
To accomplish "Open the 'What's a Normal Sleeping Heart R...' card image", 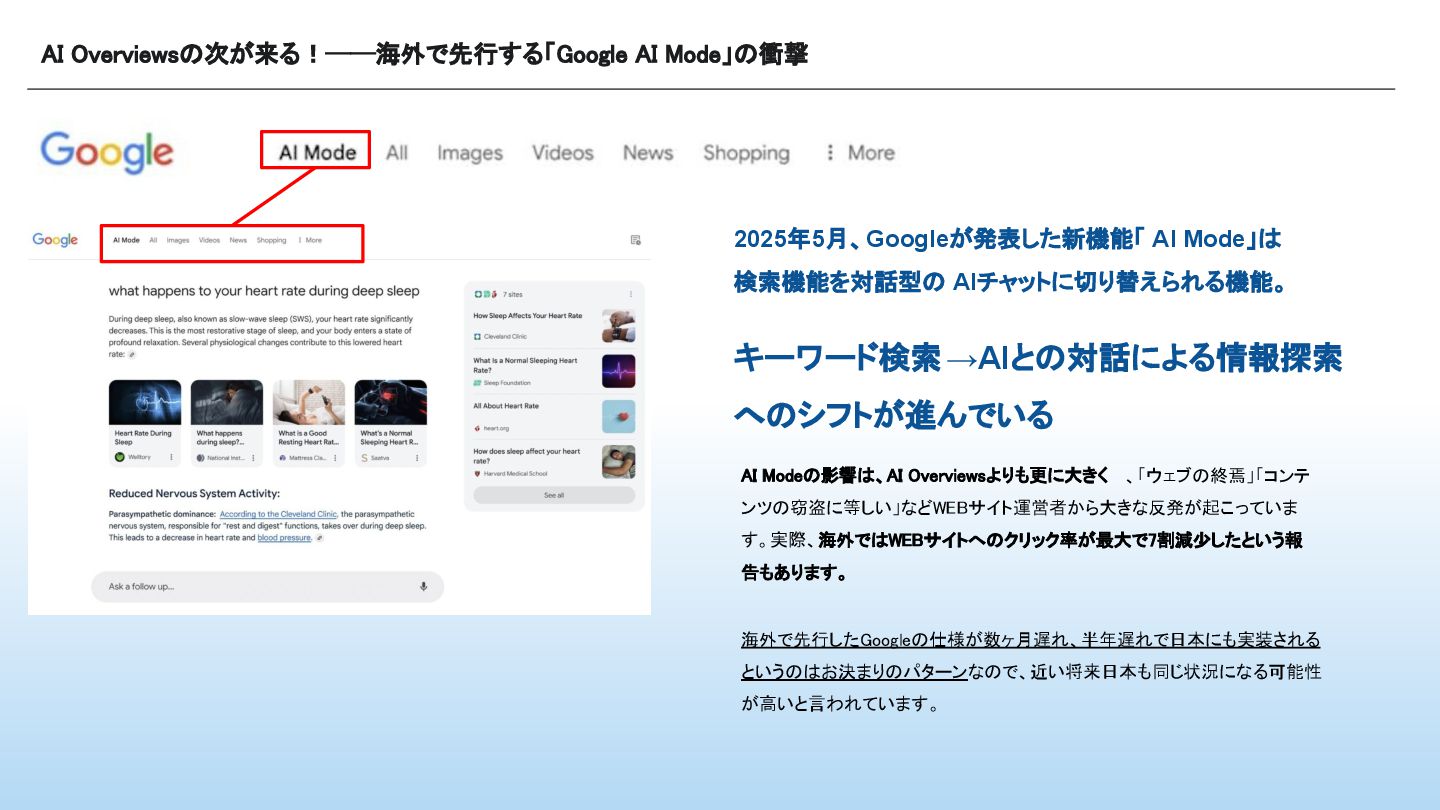I will 391,402.
